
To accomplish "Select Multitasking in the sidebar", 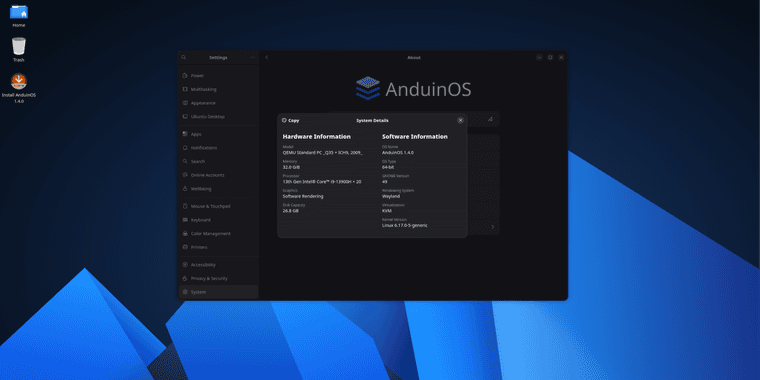I will click(218, 89).
